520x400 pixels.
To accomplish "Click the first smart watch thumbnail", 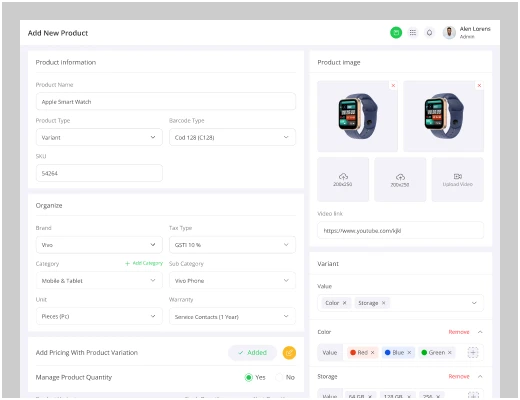I will [357, 116].
